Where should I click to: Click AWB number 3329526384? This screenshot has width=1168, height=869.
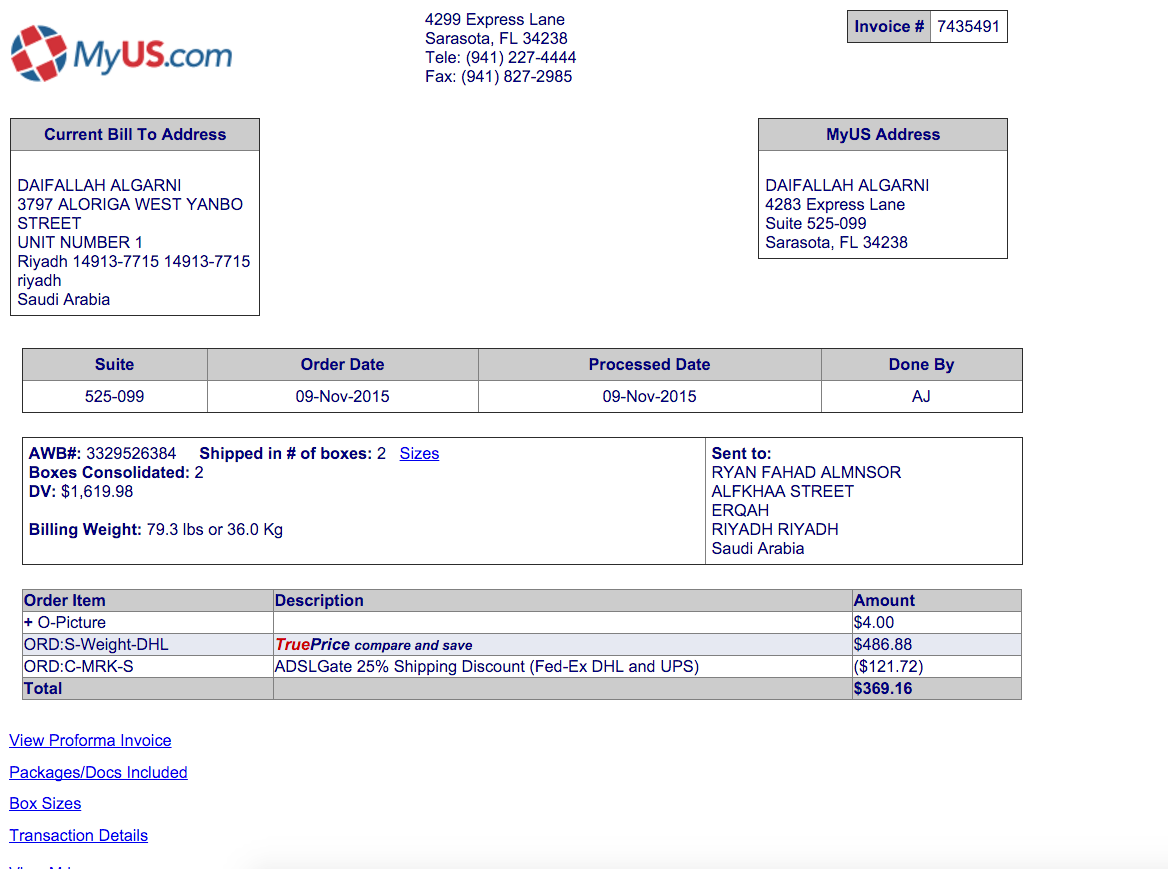point(130,453)
